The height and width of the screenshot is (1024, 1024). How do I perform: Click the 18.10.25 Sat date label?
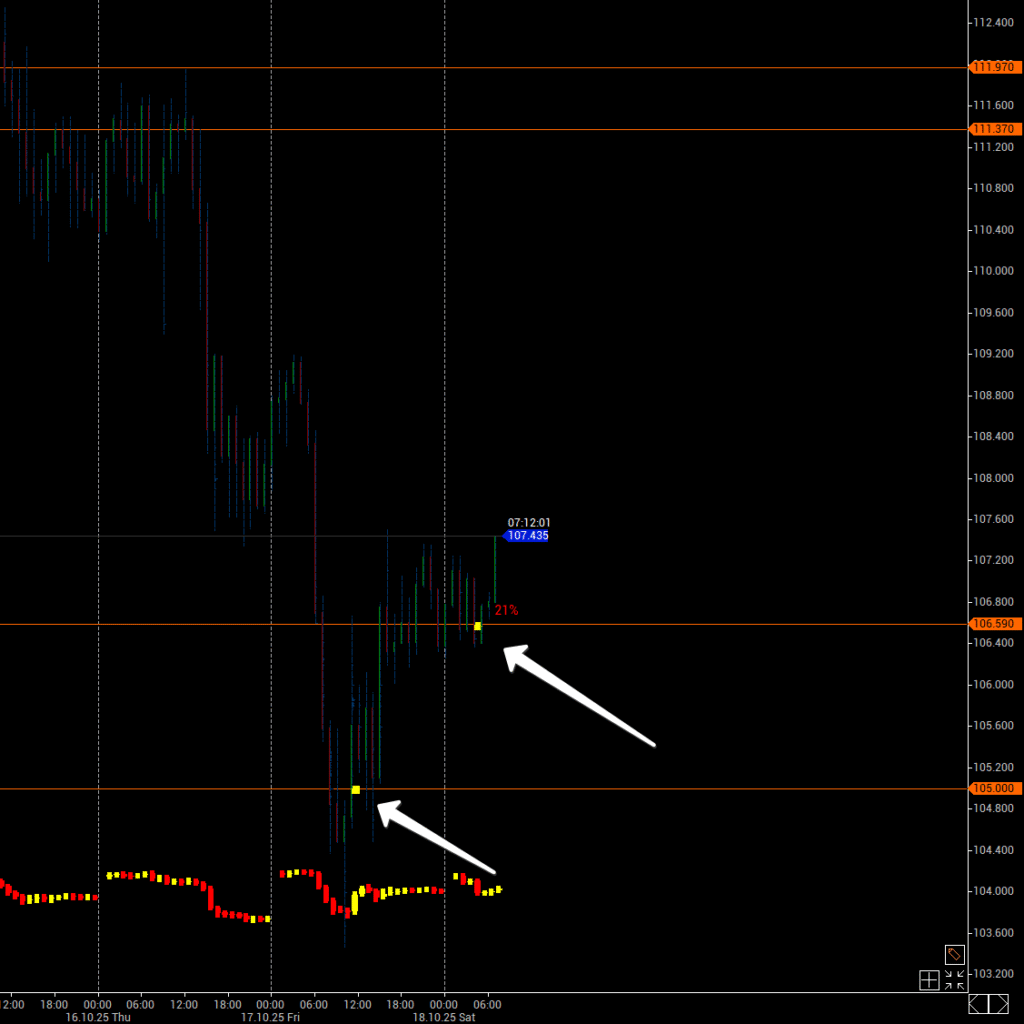tap(445, 1017)
